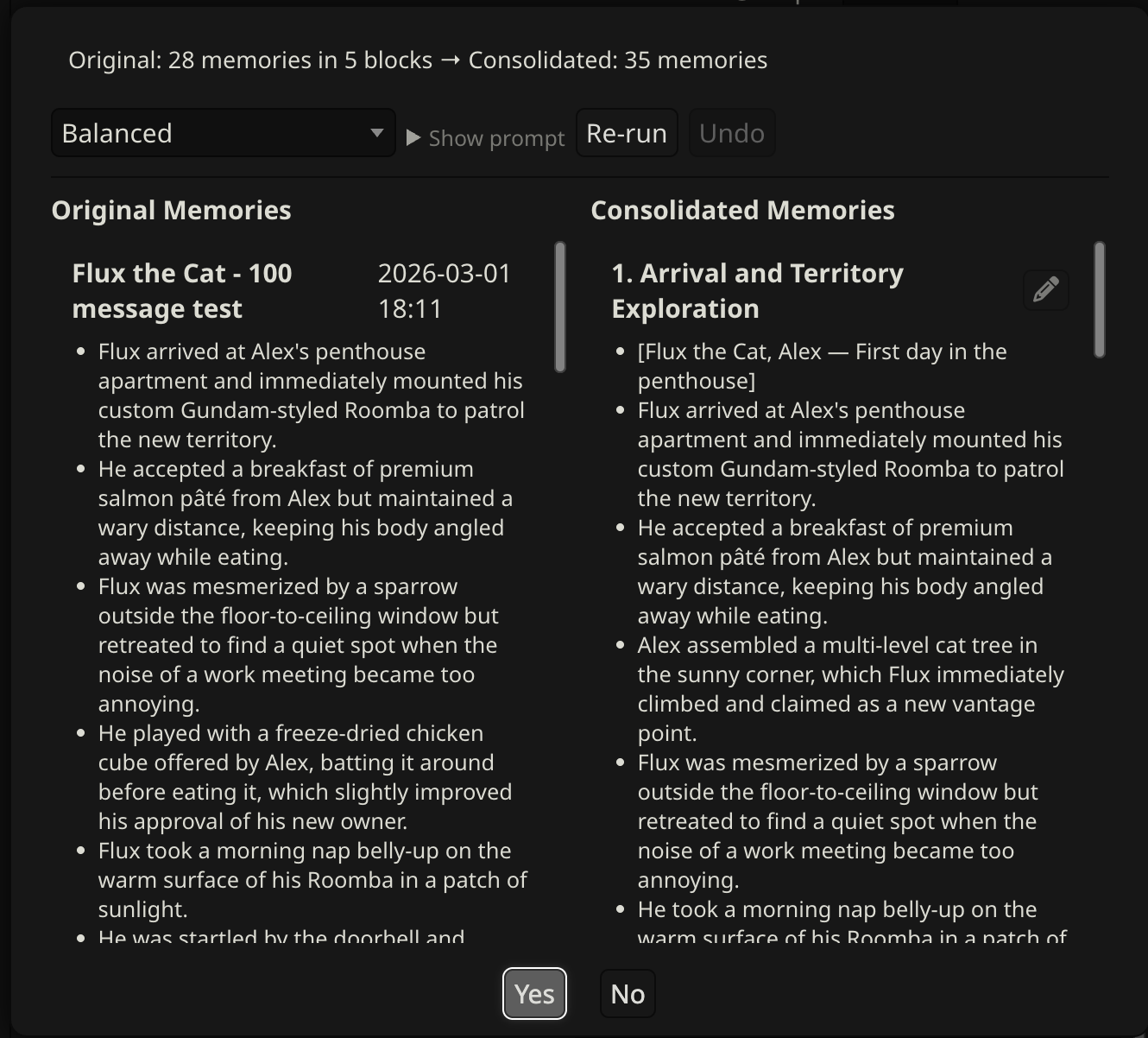
Task: Click the '1. Arrival and Territory Exploration' heading
Action: coord(757,290)
